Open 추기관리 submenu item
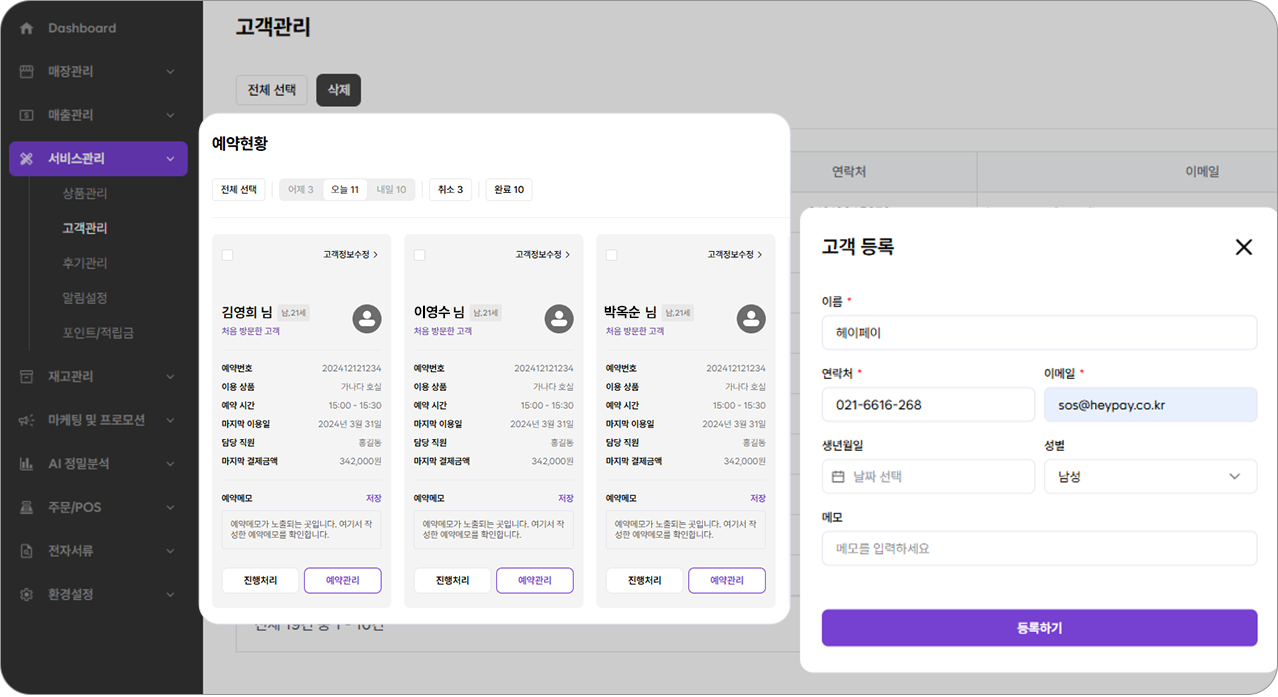This screenshot has height=697, width=1278. pos(84,263)
